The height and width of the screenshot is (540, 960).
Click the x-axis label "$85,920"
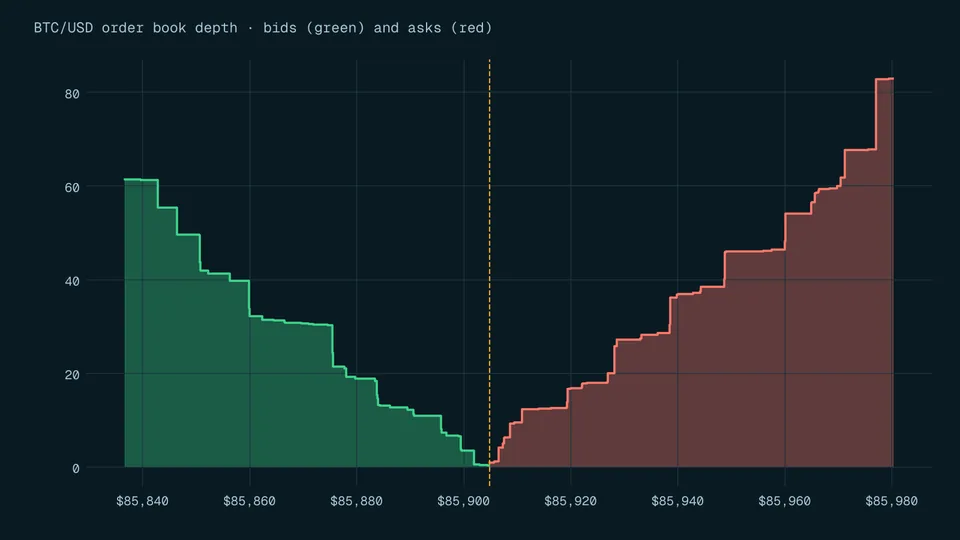pyautogui.click(x=571, y=501)
